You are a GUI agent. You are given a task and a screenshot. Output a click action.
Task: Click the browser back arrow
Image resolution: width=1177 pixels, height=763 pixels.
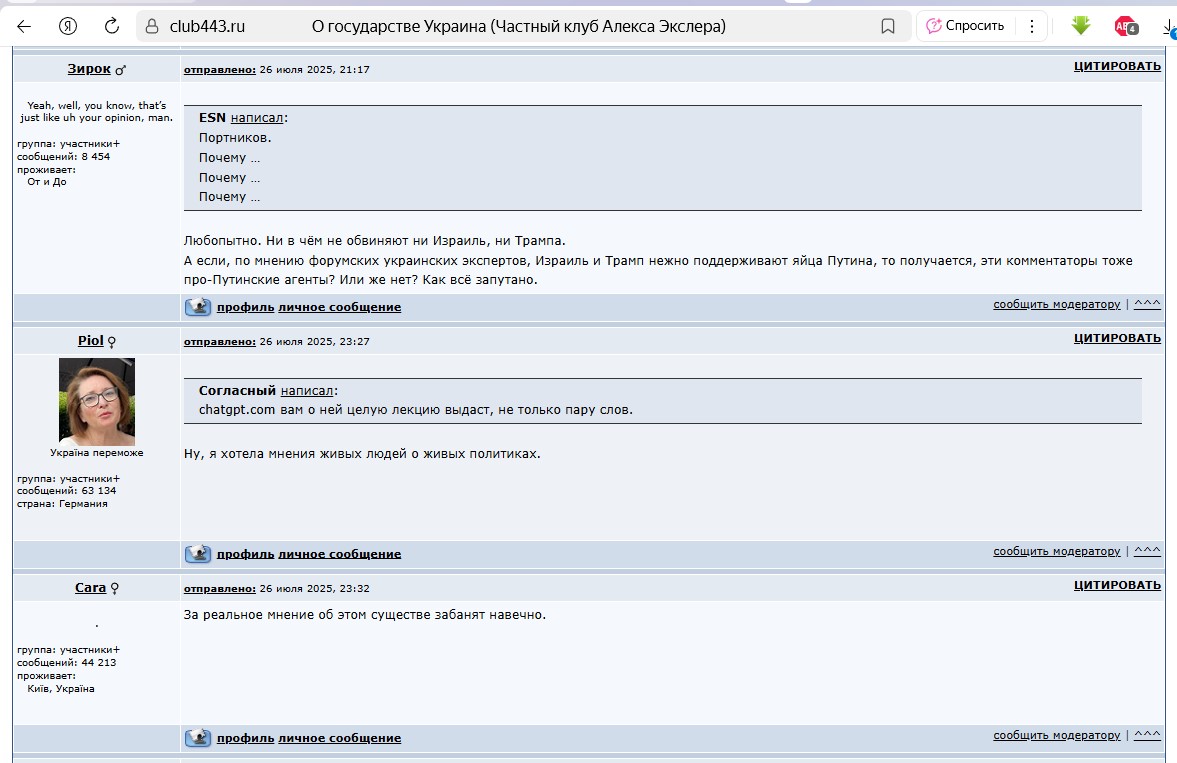tap(24, 26)
